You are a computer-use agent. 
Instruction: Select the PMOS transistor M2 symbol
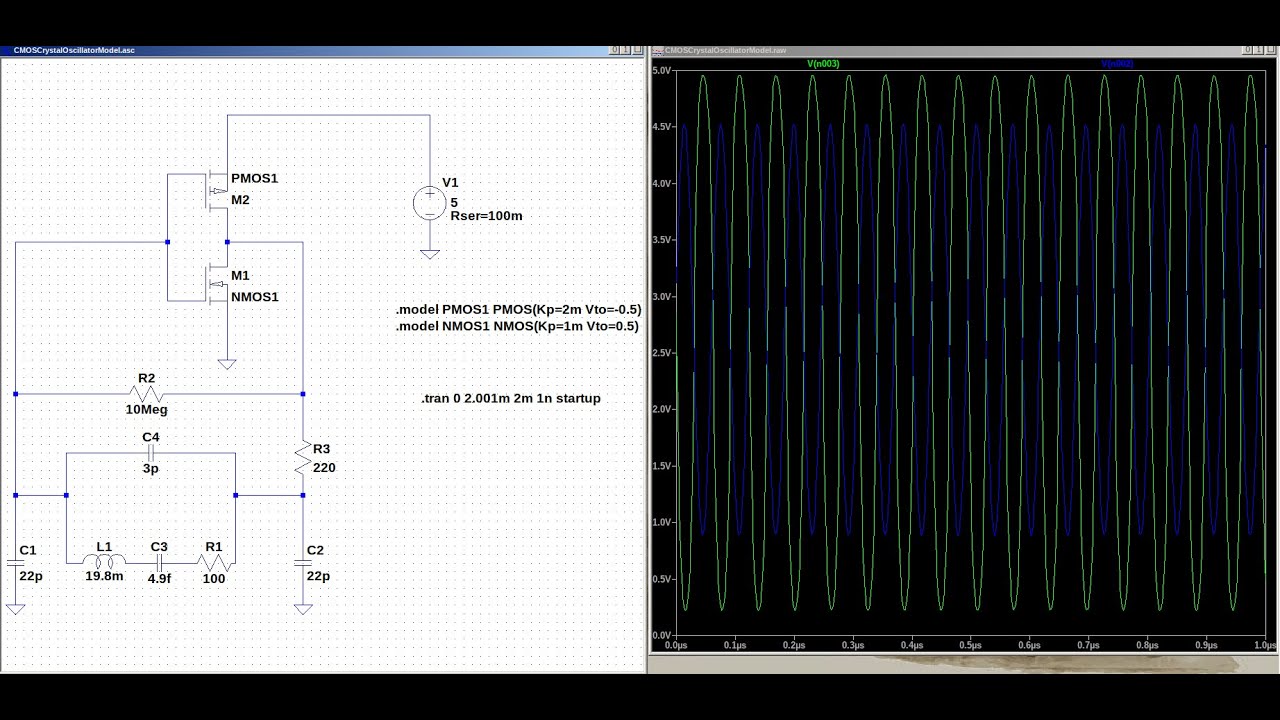(x=218, y=191)
